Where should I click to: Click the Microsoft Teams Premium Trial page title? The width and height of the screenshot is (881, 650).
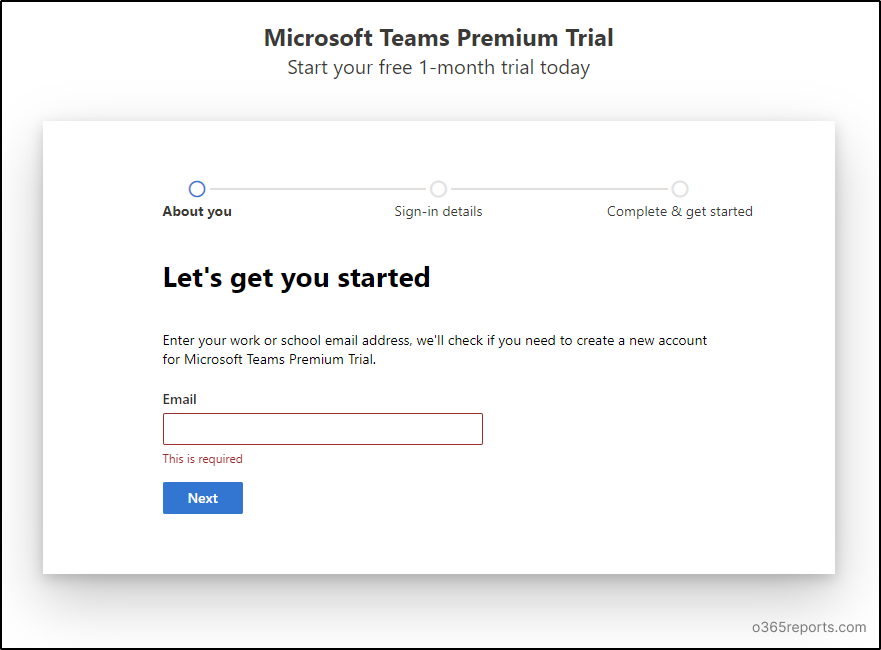(x=439, y=38)
